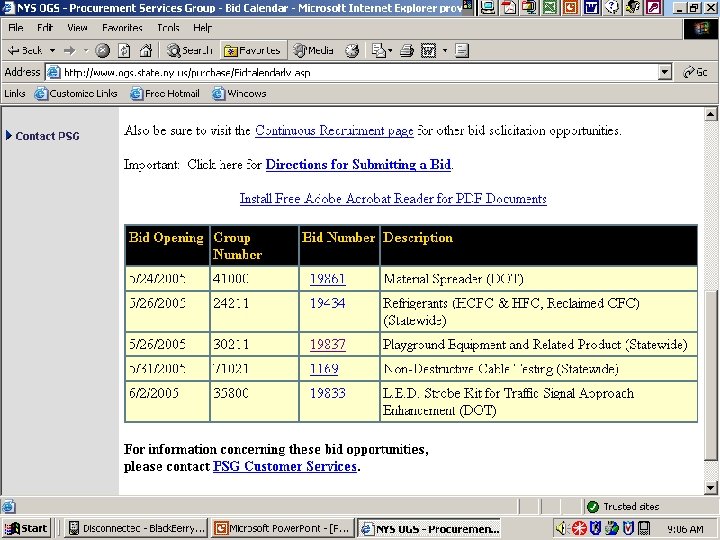
Task: Click the Discuss icon in the toolbar
Action: point(462,51)
